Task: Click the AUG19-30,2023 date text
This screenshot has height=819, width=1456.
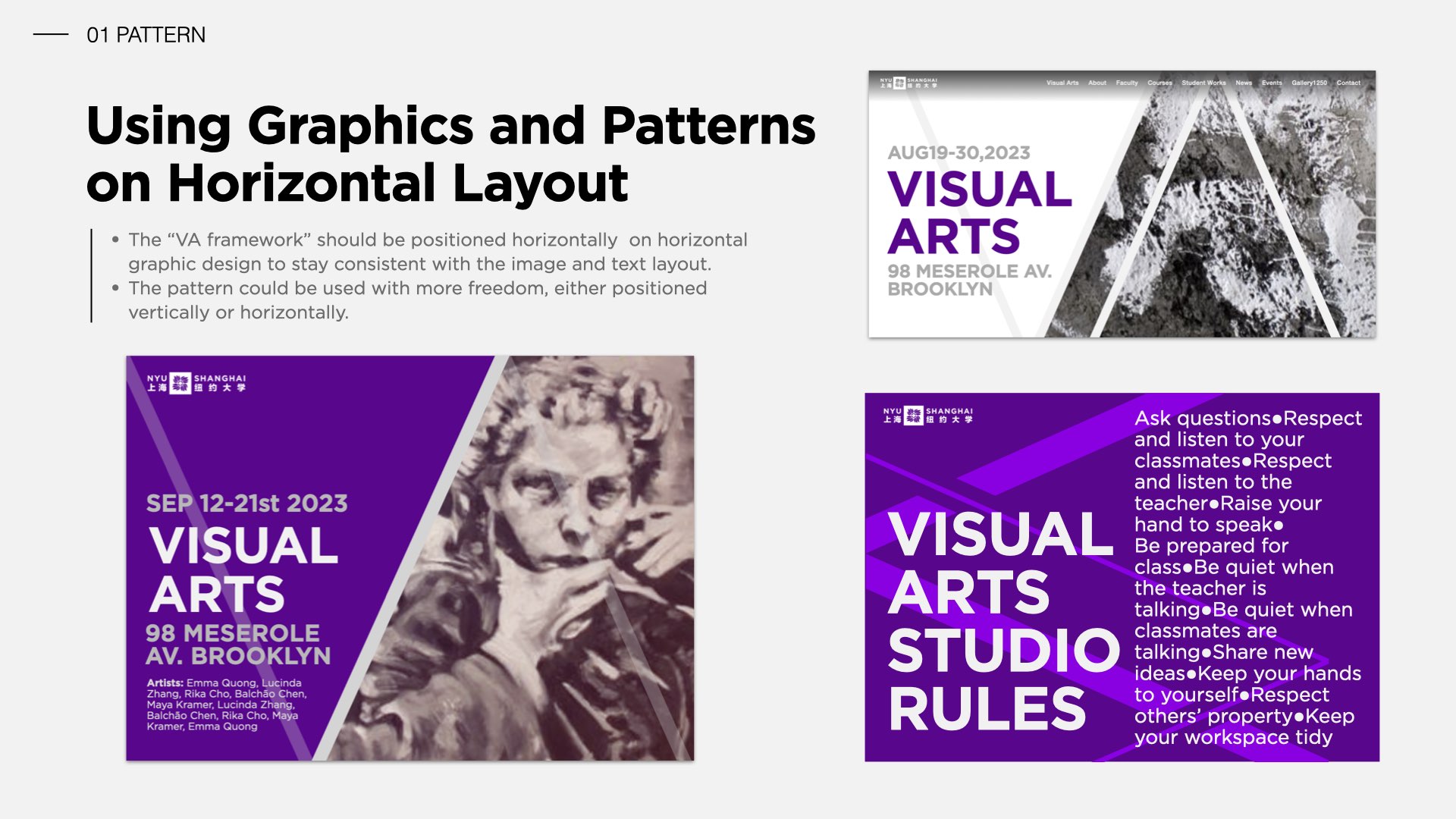Action: click(959, 153)
